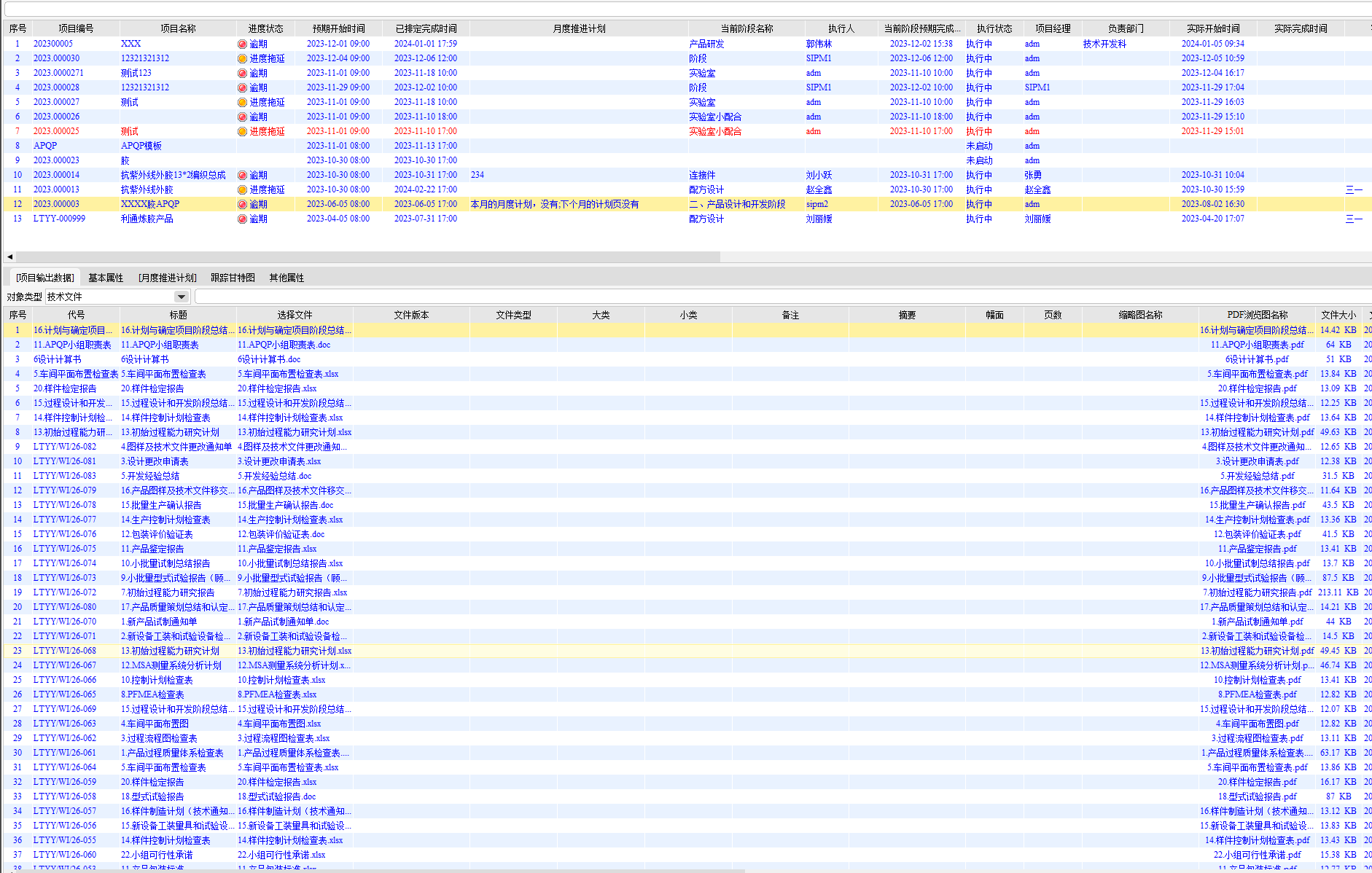Sort by the 项目编号 column header
The height and width of the screenshot is (873, 1372).
pyautogui.click(x=76, y=28)
